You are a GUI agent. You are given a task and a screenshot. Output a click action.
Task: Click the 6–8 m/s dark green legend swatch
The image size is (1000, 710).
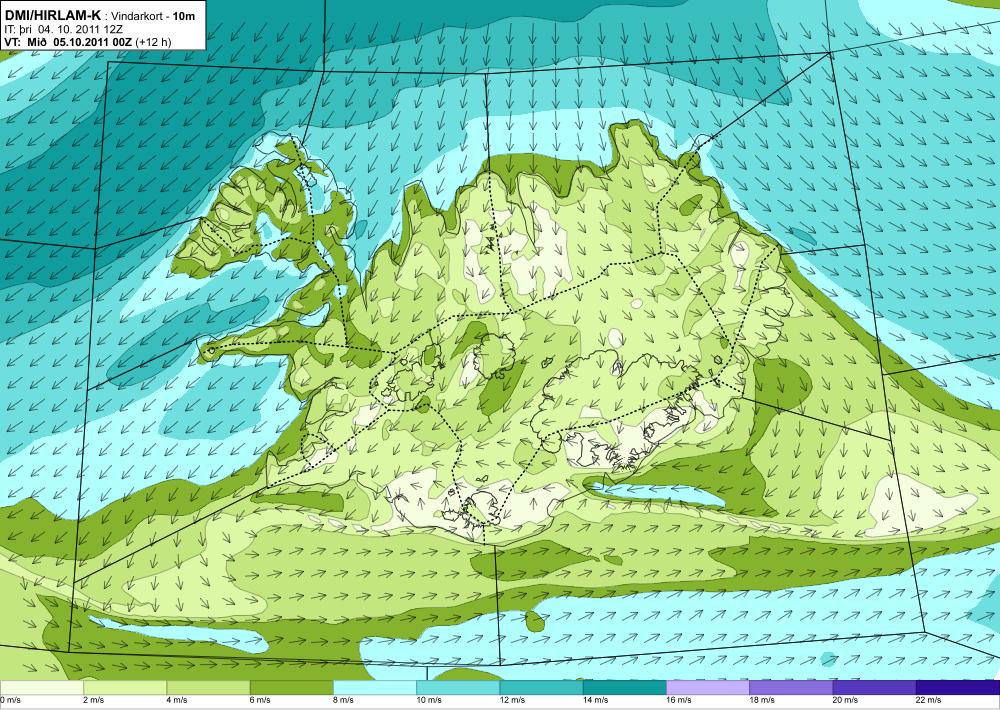click(x=291, y=687)
